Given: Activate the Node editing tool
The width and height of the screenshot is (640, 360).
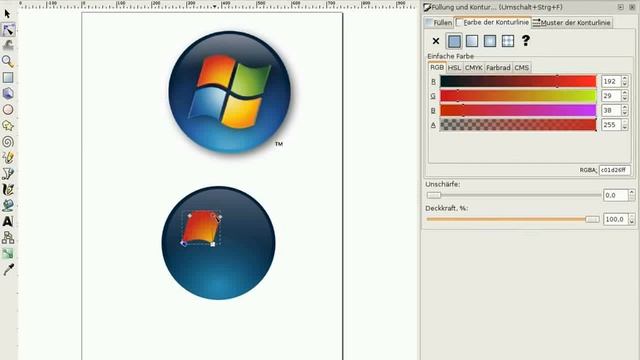Looking at the screenshot, I should (8, 30).
